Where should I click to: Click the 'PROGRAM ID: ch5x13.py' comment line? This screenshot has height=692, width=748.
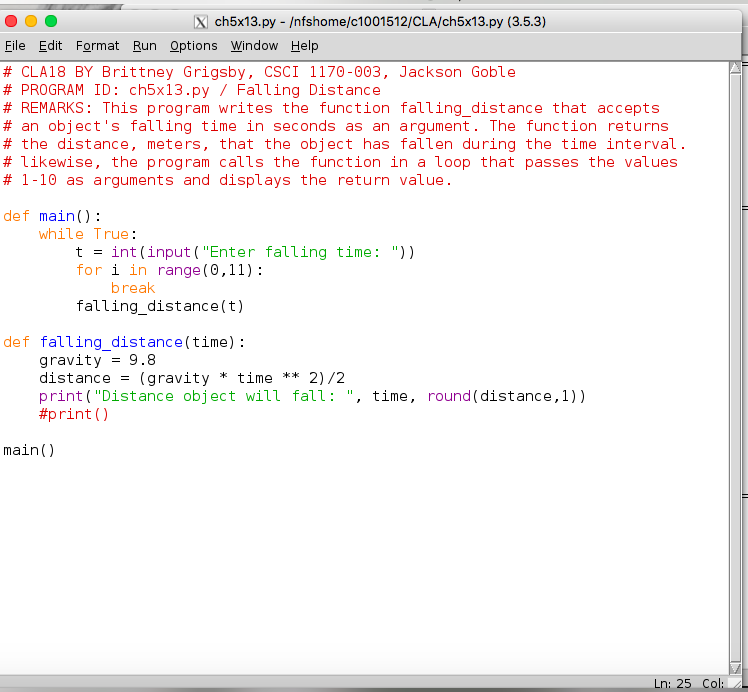coord(192,90)
